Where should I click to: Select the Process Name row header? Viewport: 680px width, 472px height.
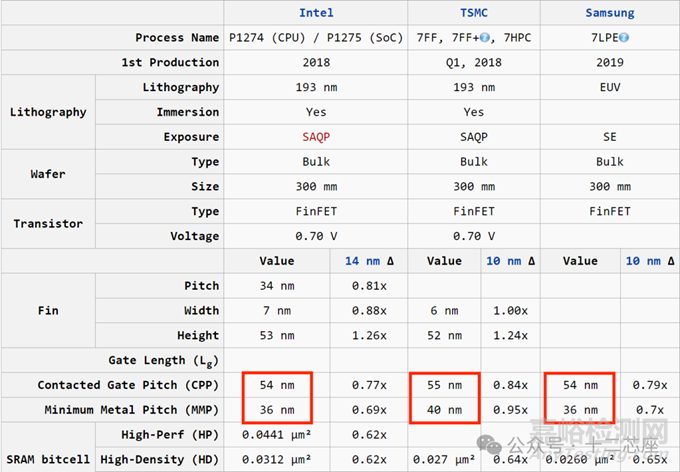(x=176, y=38)
